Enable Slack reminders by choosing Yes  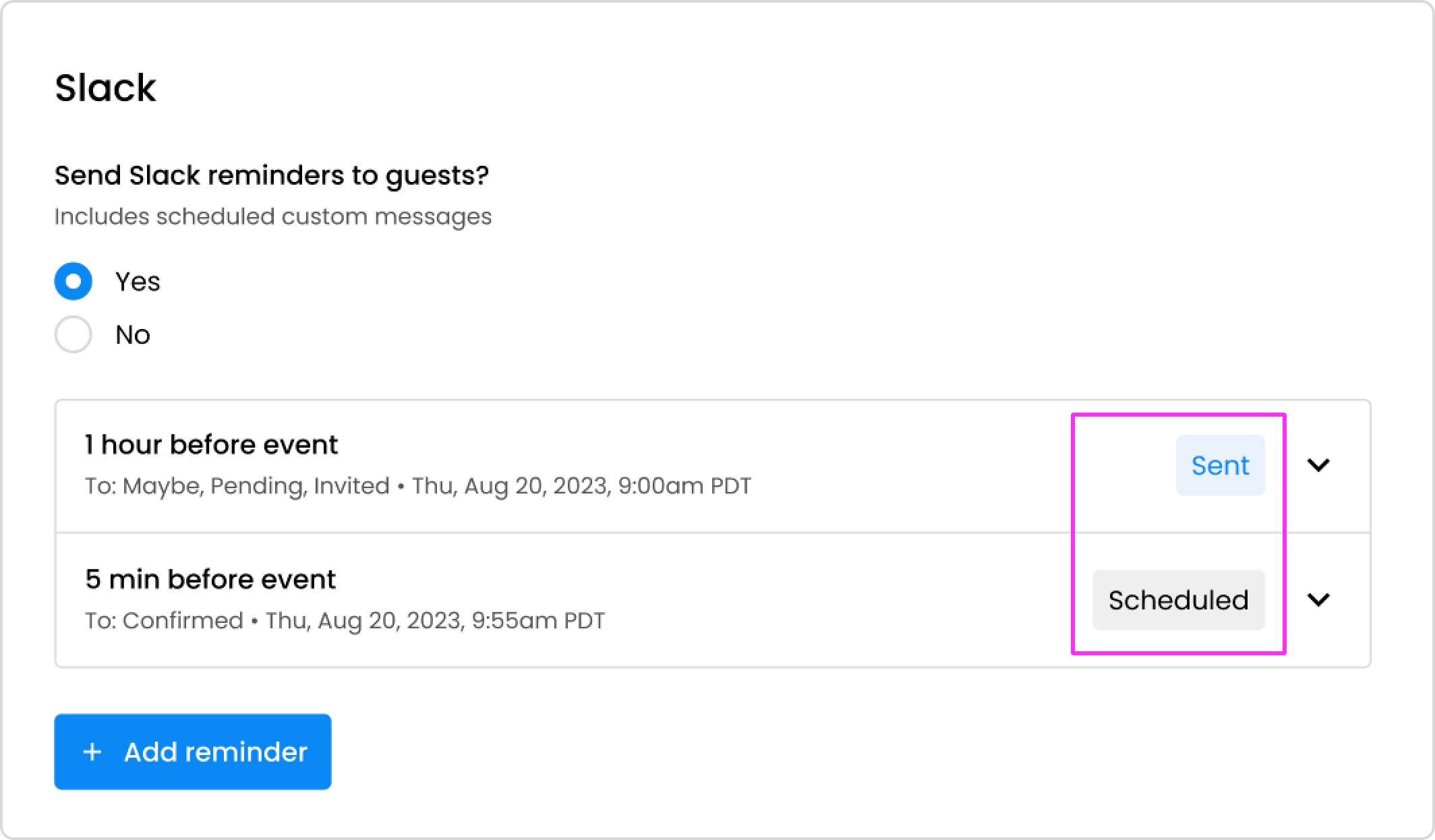(x=73, y=282)
